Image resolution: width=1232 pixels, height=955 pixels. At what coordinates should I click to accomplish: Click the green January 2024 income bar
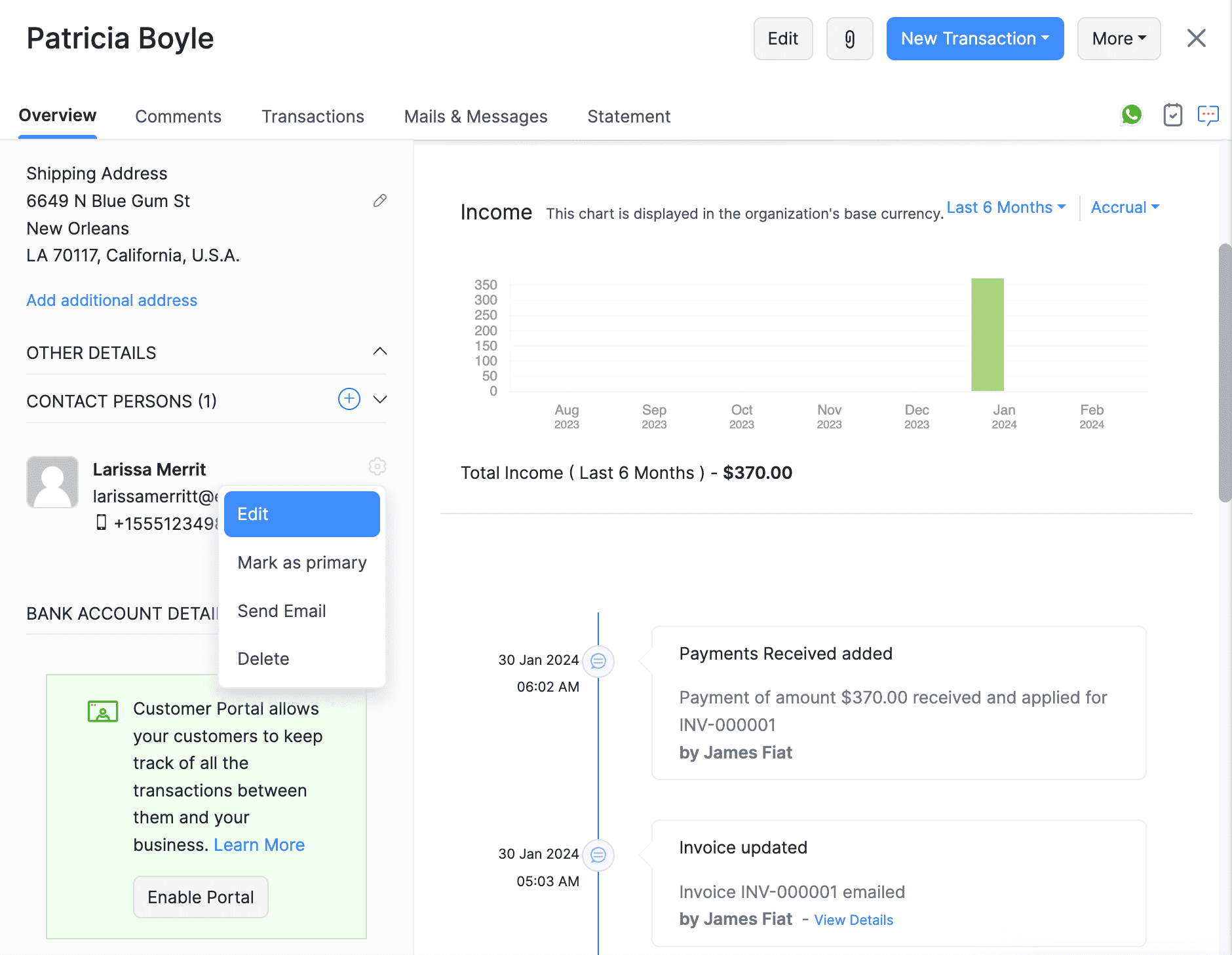tap(987, 335)
